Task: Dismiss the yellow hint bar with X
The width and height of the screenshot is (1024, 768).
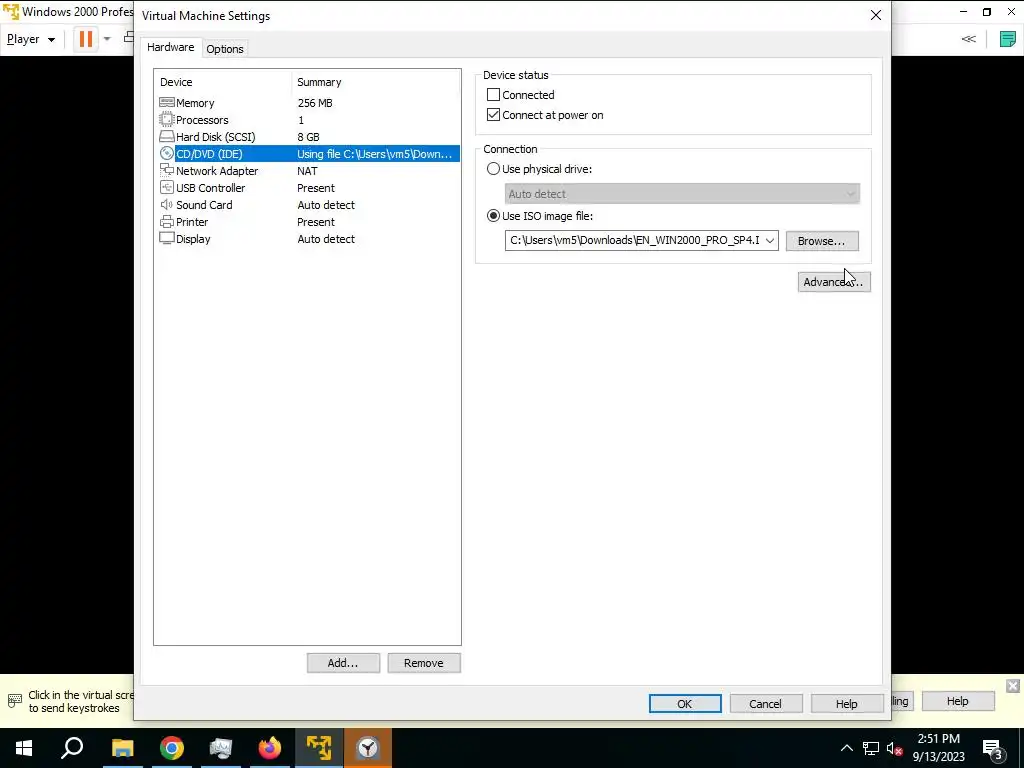Action: [1013, 686]
